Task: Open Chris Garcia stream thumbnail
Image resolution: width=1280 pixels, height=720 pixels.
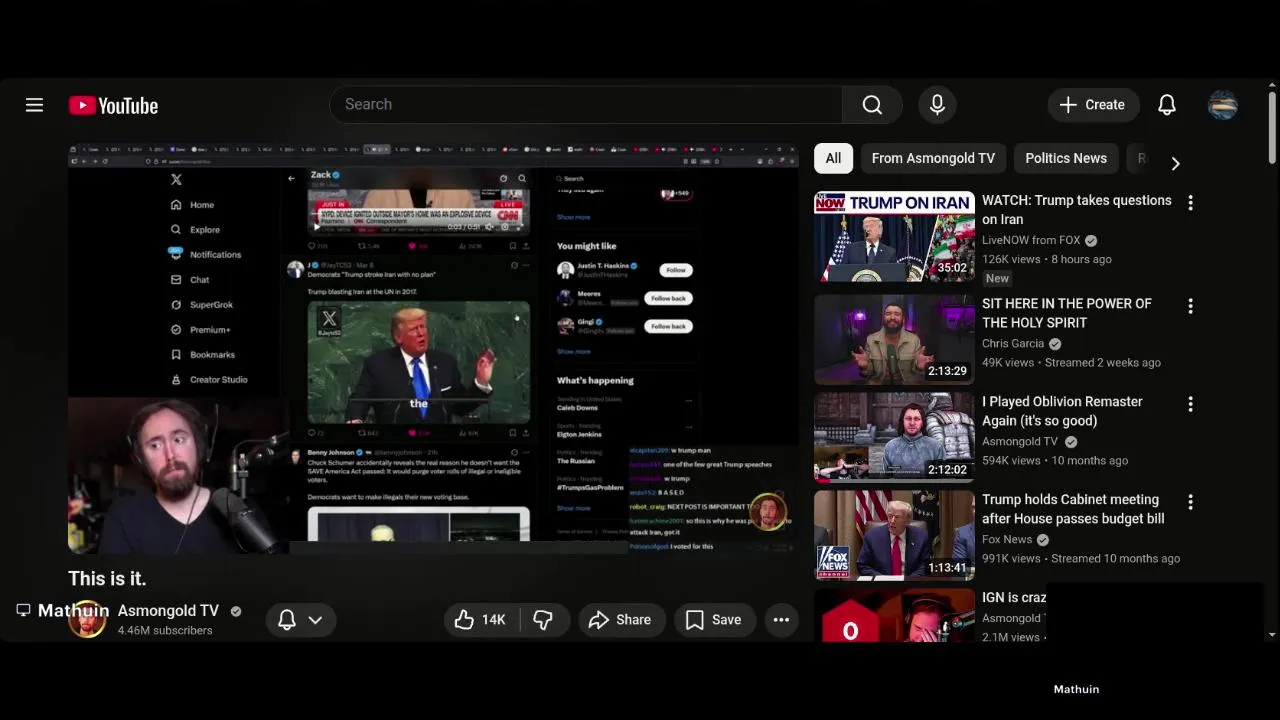Action: (894, 339)
